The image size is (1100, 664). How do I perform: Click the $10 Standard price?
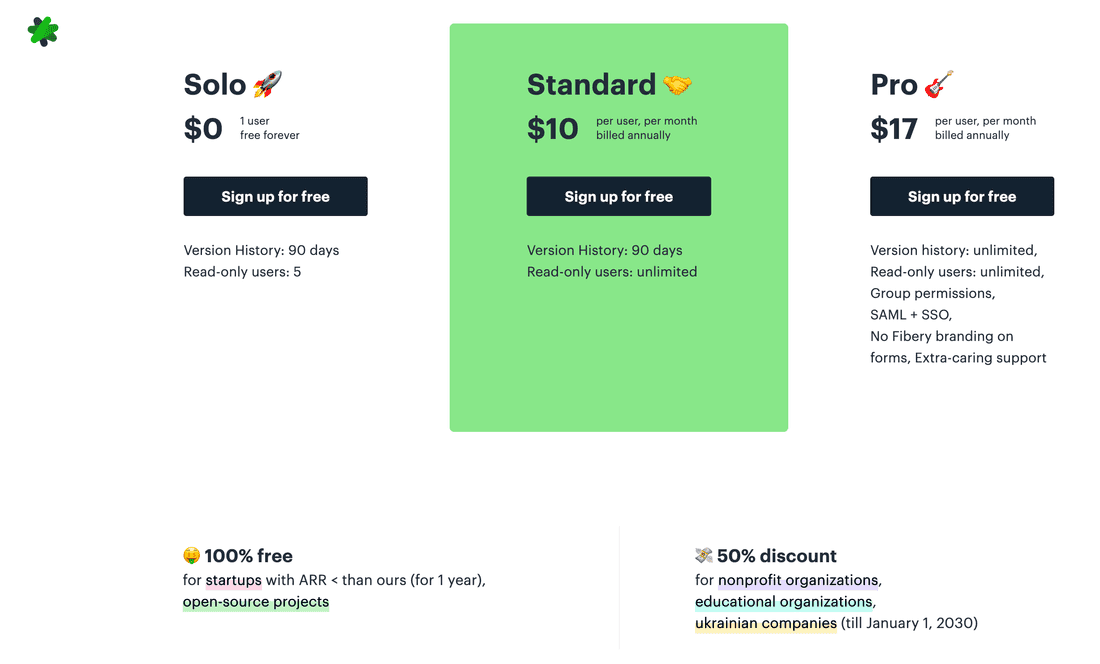[x=553, y=129]
